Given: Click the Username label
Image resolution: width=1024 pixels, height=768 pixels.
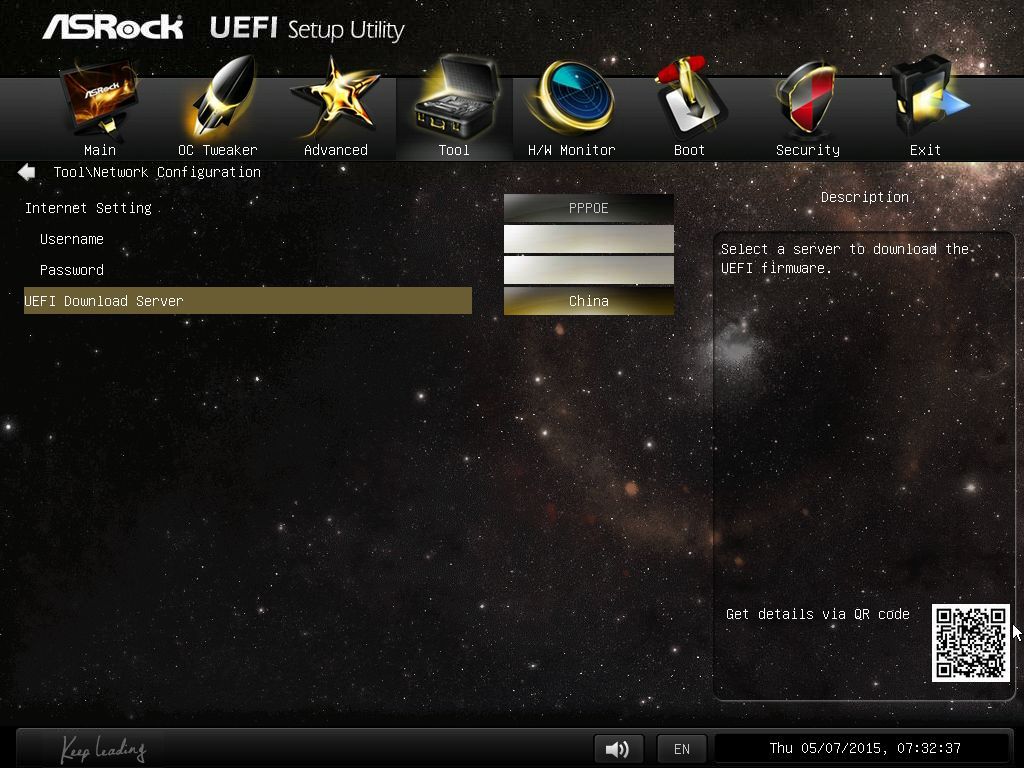Looking at the screenshot, I should tap(72, 239).
